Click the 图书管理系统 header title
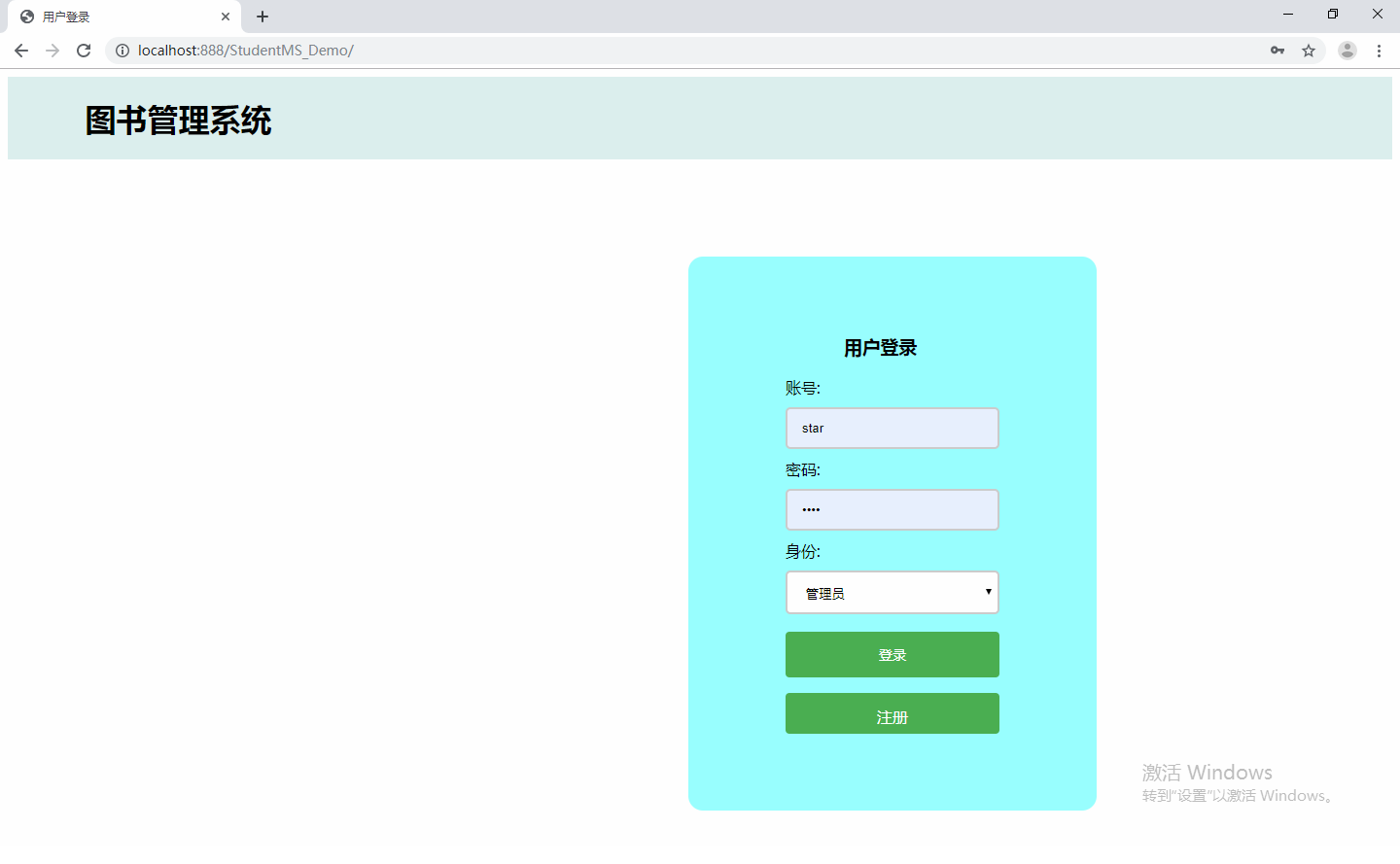This screenshot has height=864, width=1400. (179, 121)
